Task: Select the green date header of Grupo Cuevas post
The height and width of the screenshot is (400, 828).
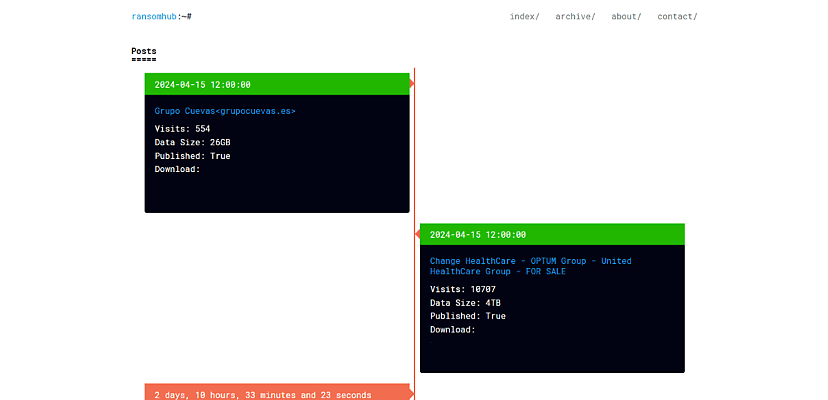Action: [277, 84]
